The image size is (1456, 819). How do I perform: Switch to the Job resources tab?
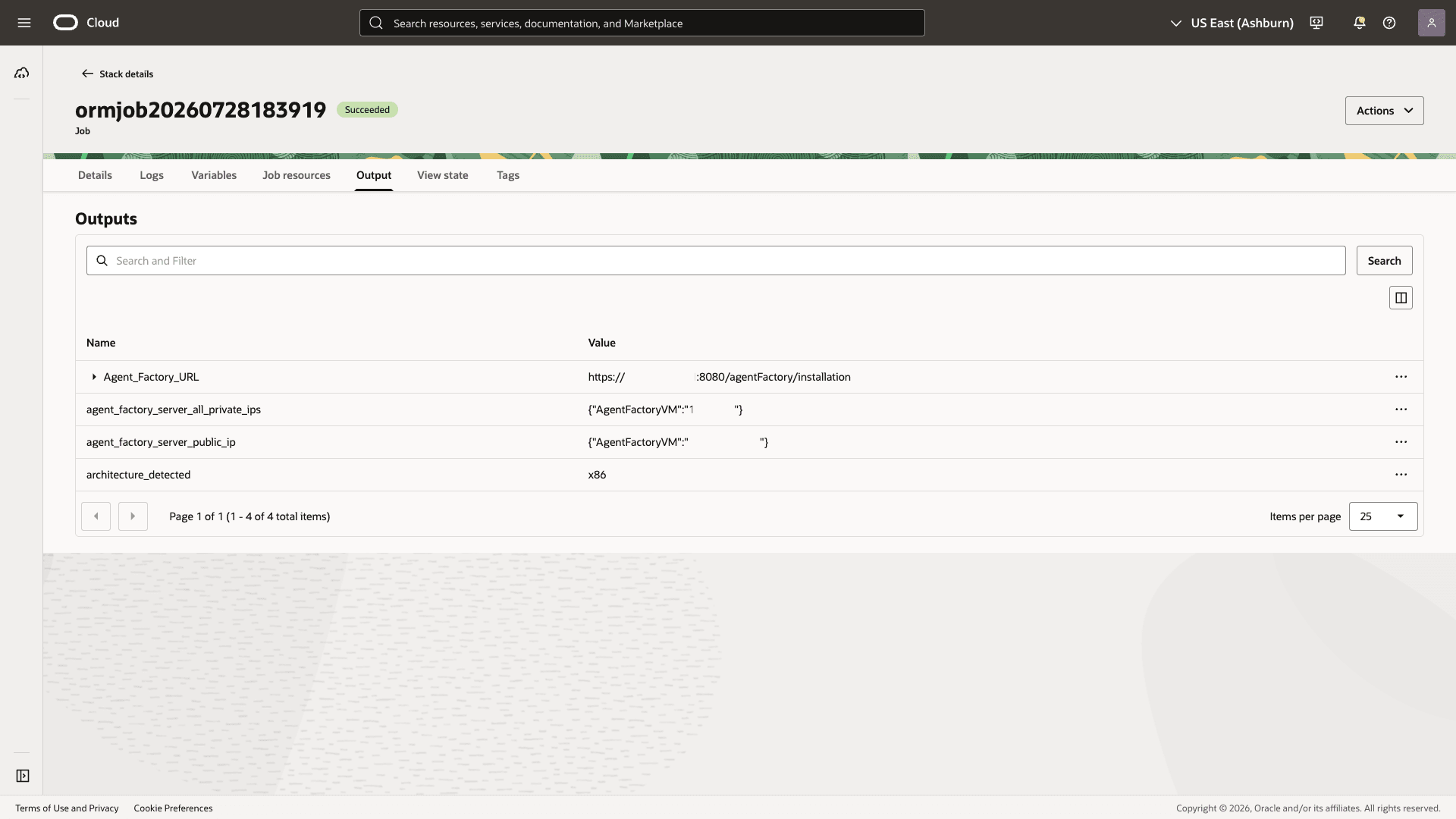(297, 175)
